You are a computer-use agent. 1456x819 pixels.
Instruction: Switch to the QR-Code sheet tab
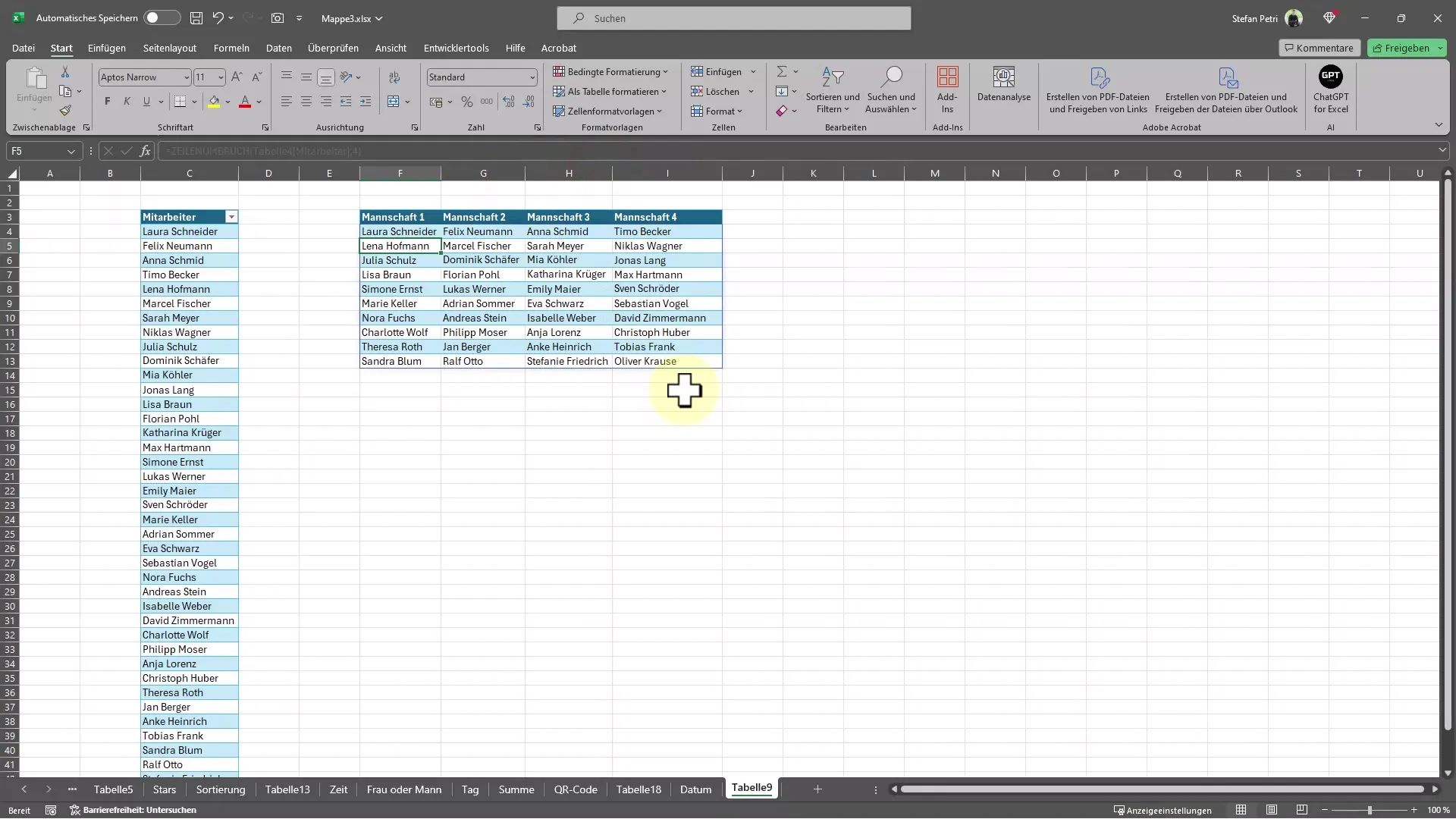tap(575, 789)
